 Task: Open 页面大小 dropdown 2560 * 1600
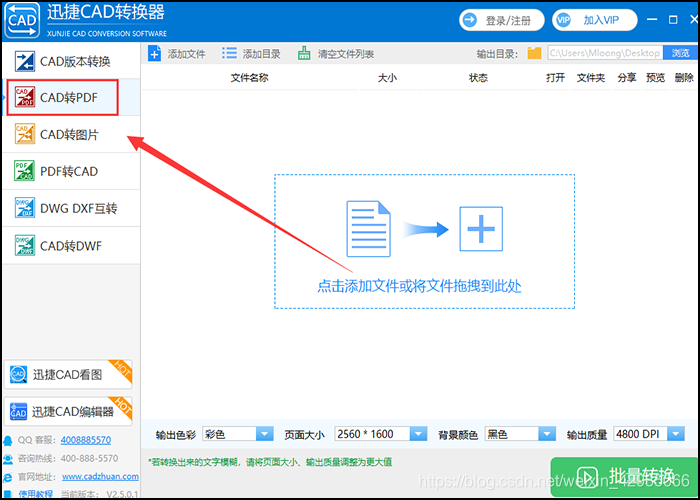tap(381, 434)
